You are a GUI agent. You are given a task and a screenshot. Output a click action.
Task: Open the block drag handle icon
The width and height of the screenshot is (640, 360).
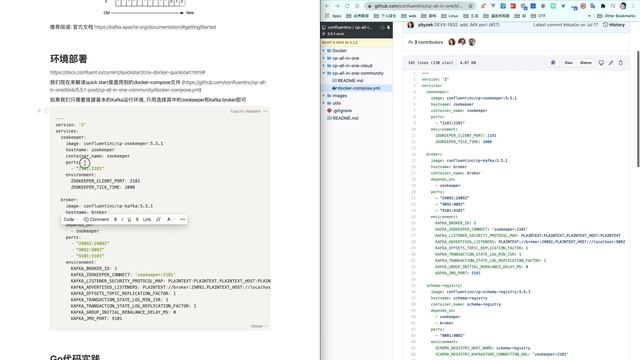pos(46,111)
